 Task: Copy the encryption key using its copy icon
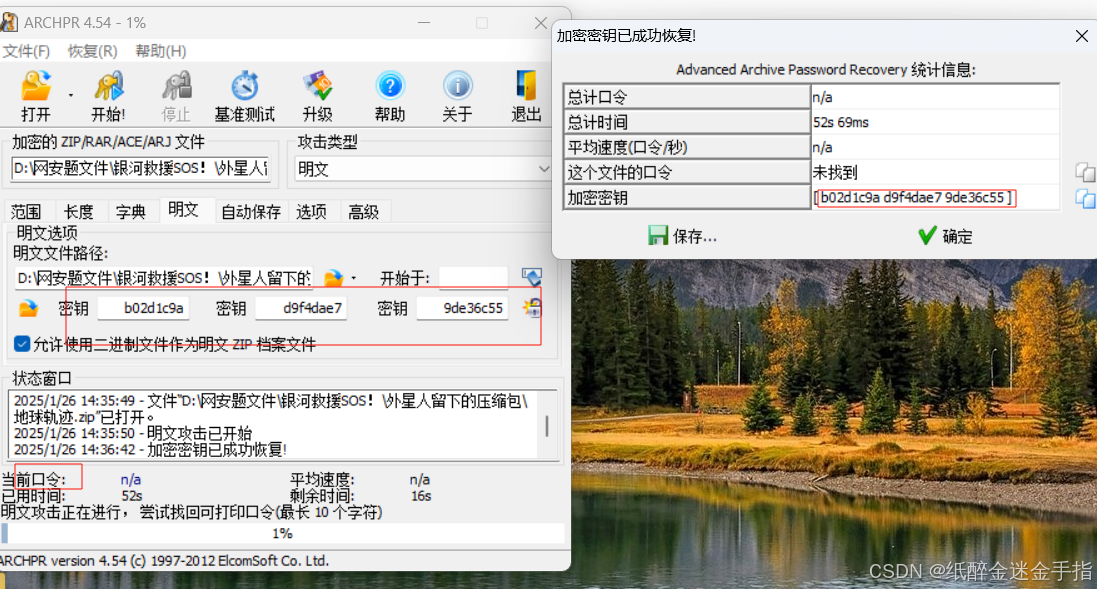tap(1085, 199)
